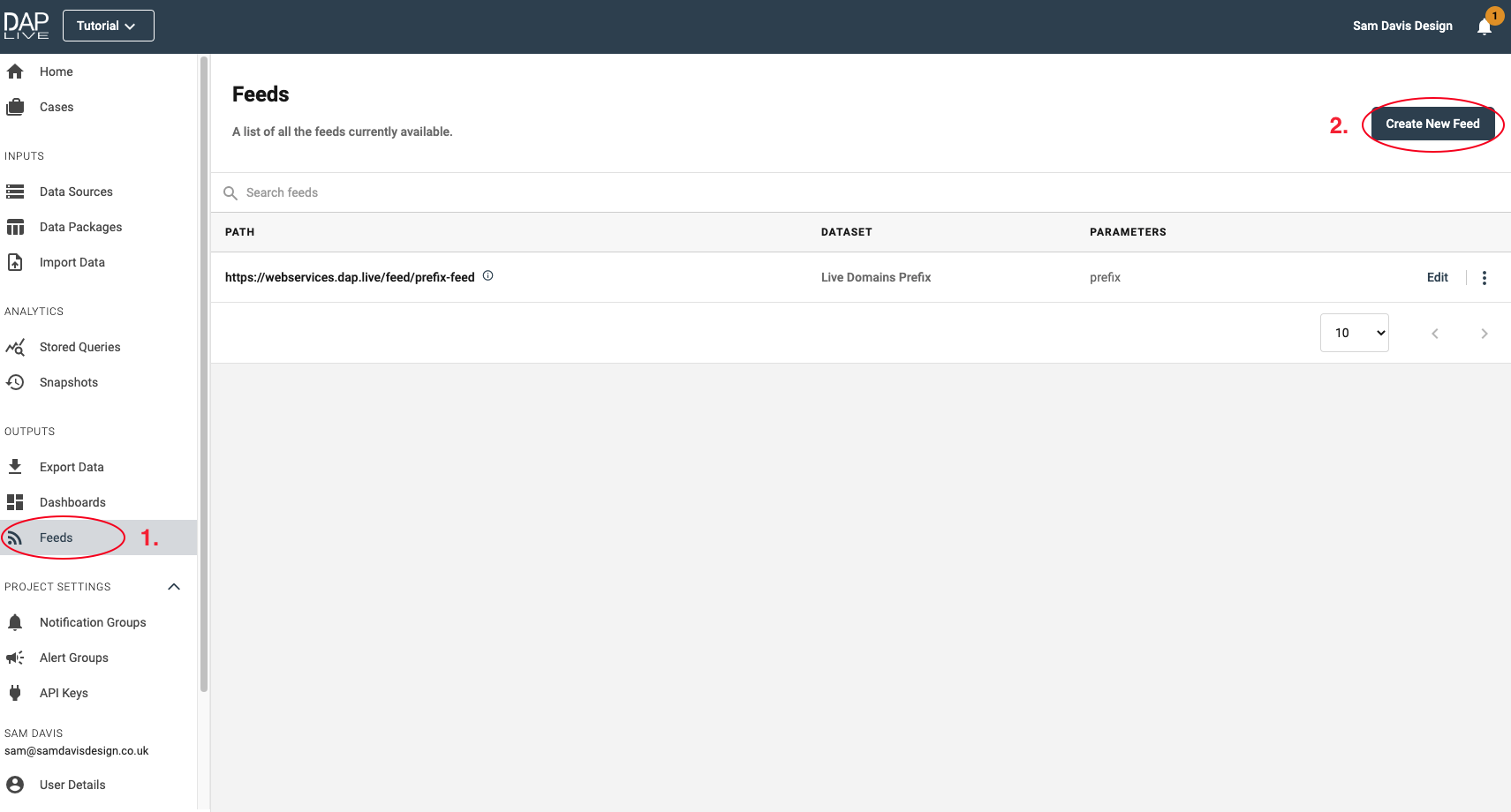
Task: Click the API Keys plug icon
Action: pos(15,693)
